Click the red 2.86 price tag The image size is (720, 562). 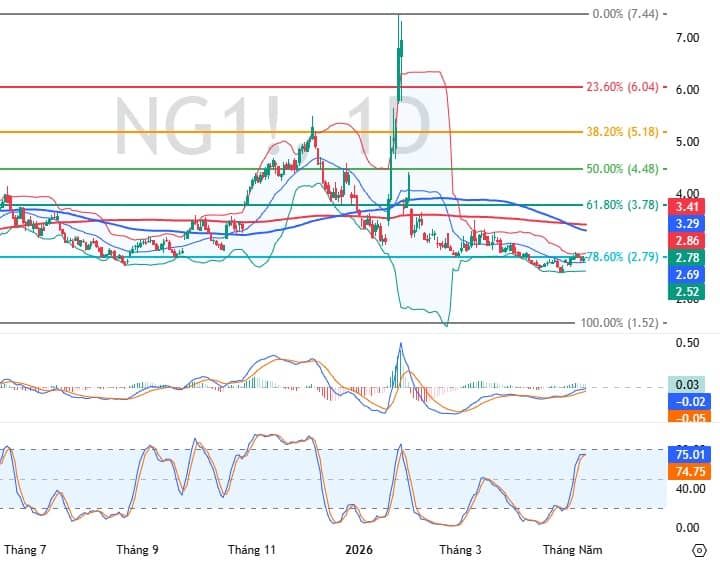pyautogui.click(x=686, y=241)
